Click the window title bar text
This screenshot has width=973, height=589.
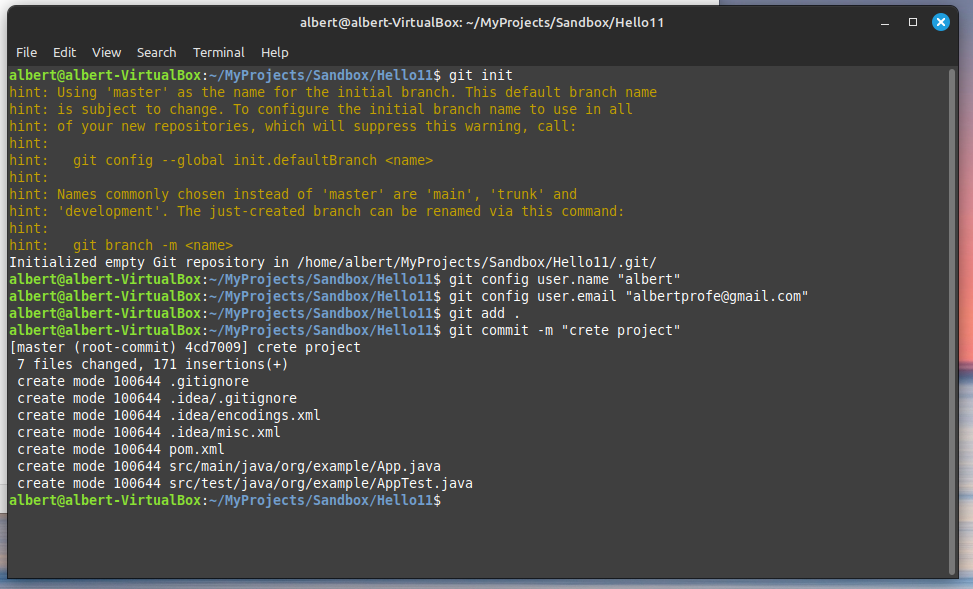(482, 23)
